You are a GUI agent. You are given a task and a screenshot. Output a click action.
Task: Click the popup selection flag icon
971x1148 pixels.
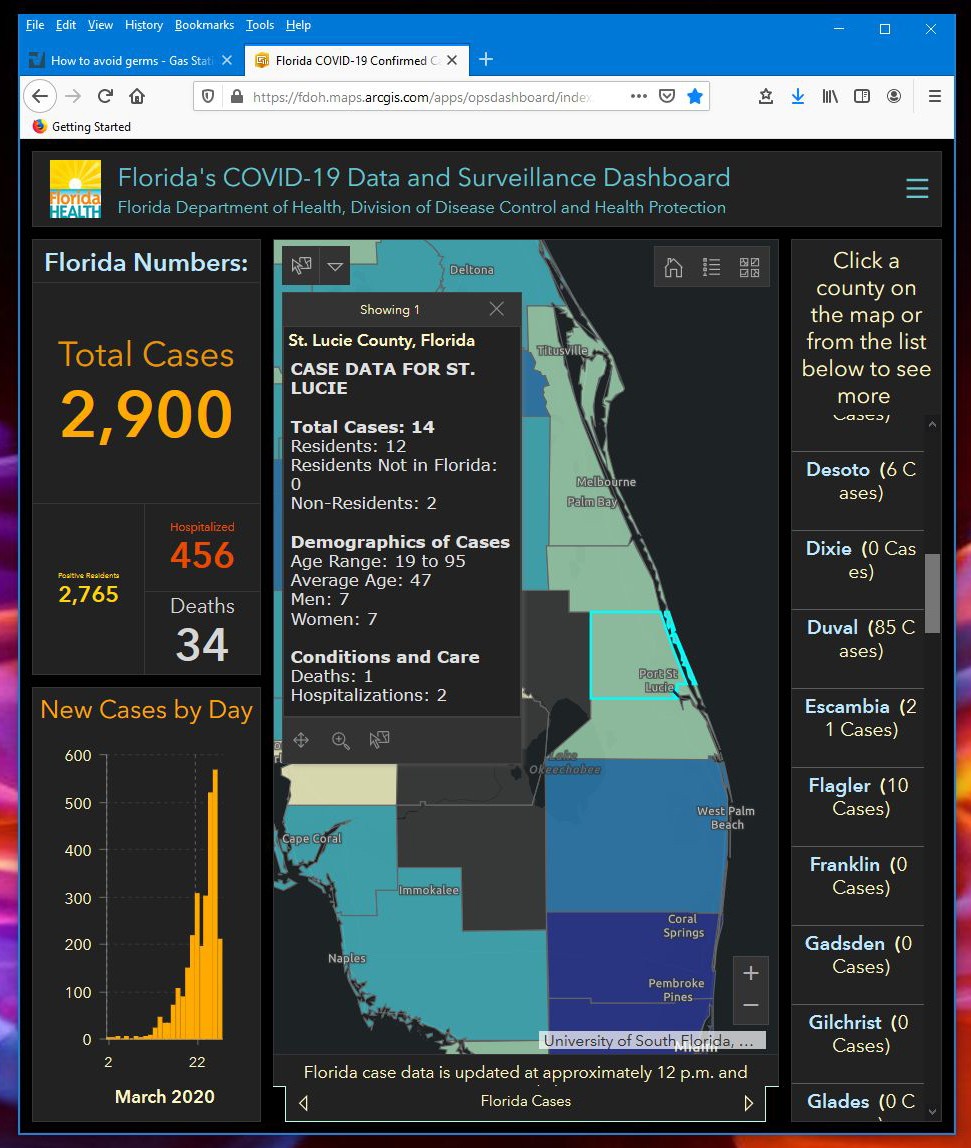tap(379, 740)
